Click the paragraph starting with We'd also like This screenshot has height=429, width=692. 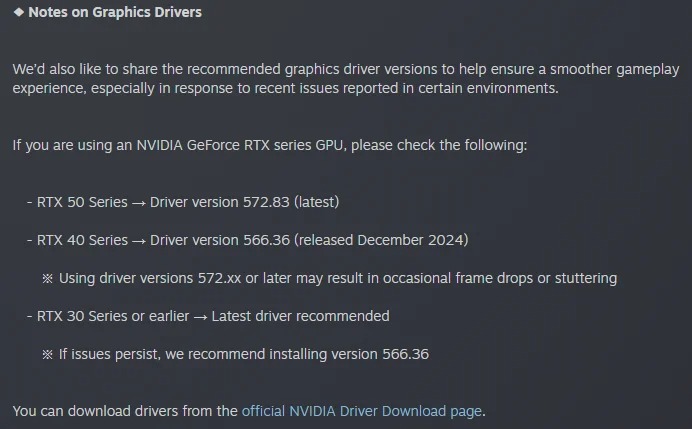point(346,79)
